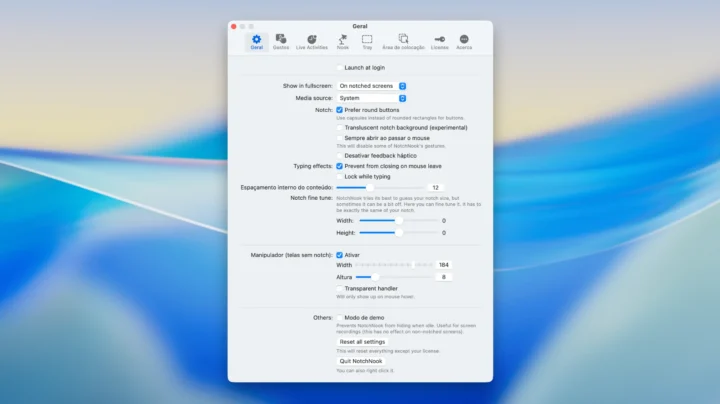The width and height of the screenshot is (720, 404).
Task: Open the License key tab
Action: 439,41
